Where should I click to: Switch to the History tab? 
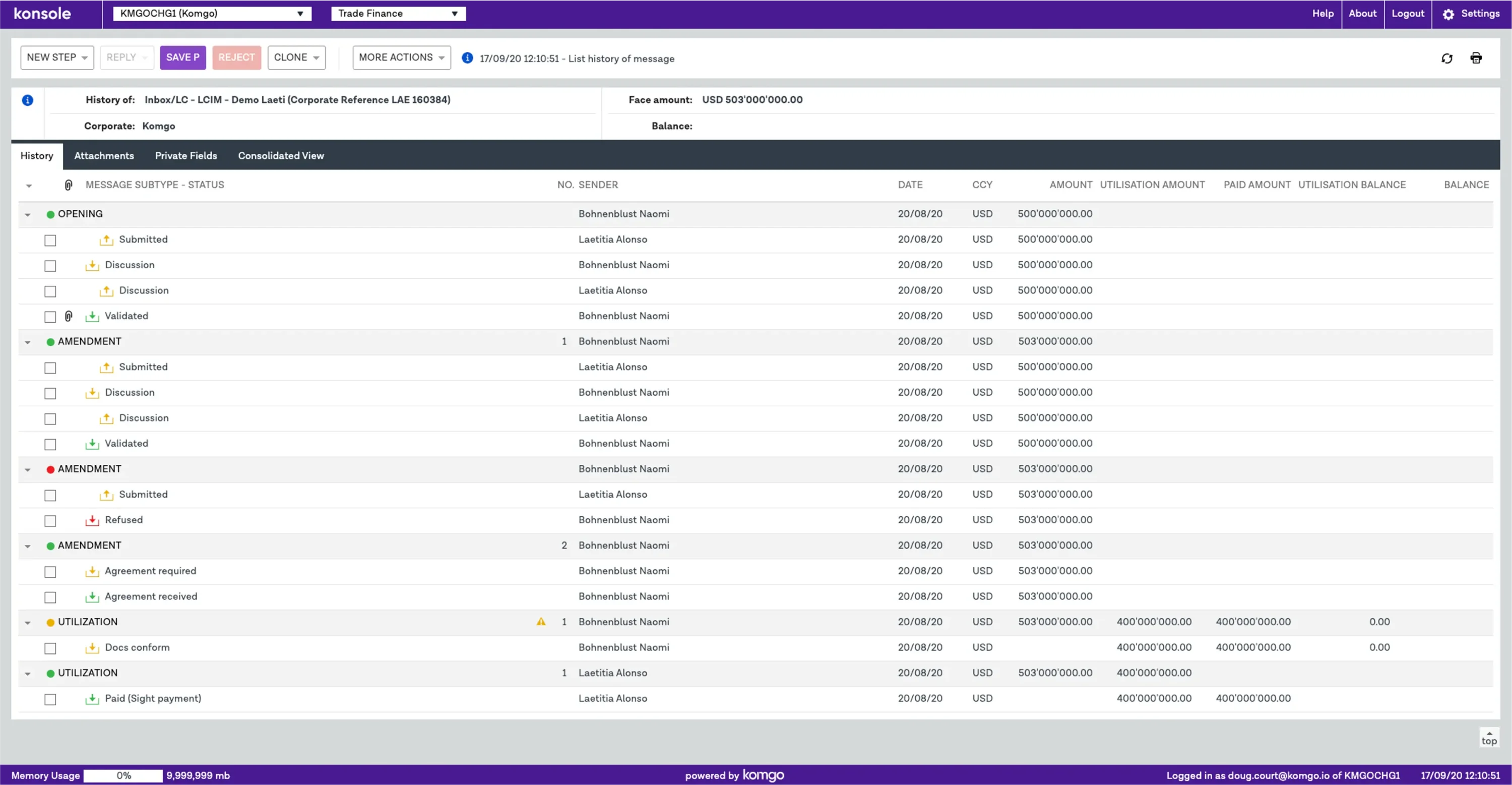tap(37, 156)
